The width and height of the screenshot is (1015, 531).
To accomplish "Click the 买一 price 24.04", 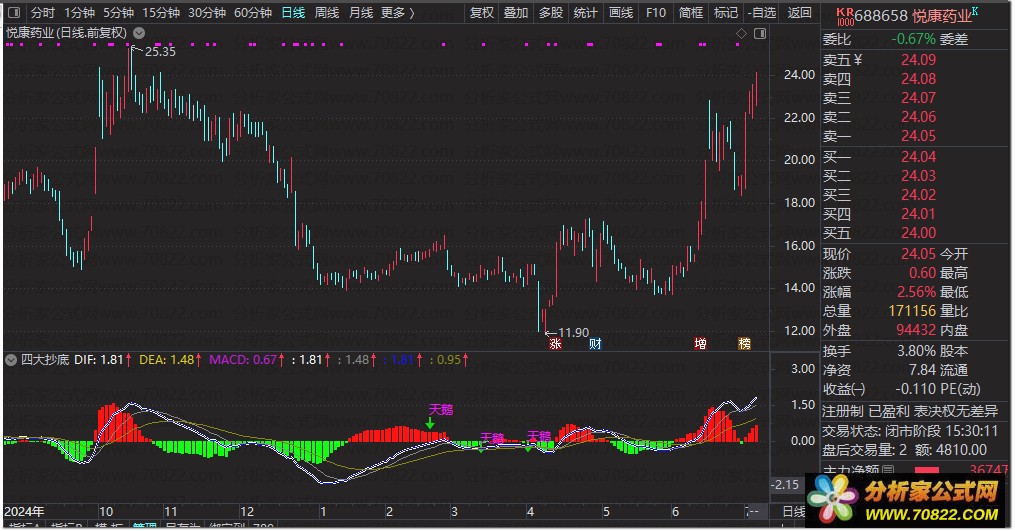I will click(919, 157).
